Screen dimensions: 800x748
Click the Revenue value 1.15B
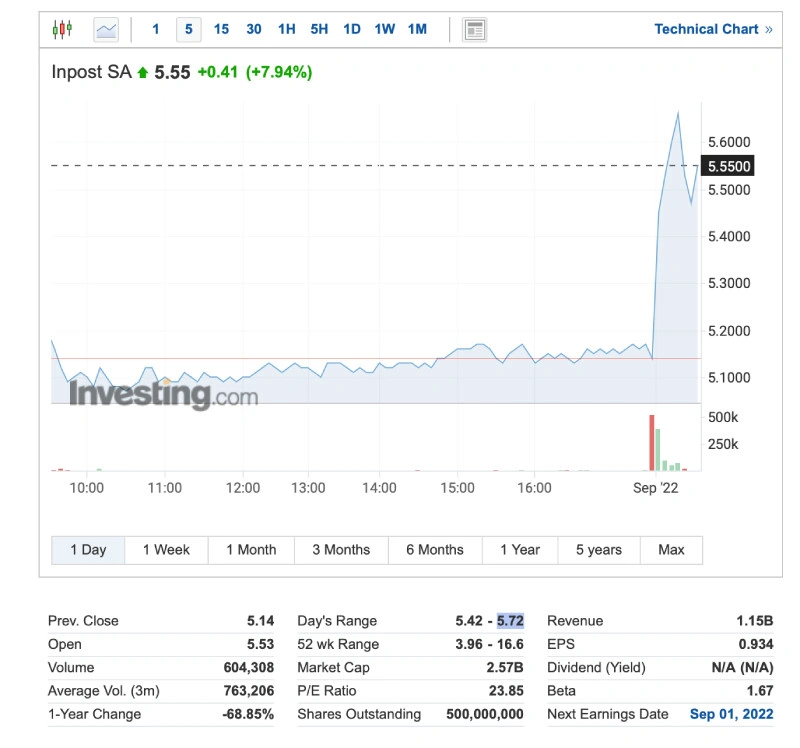tap(755, 620)
